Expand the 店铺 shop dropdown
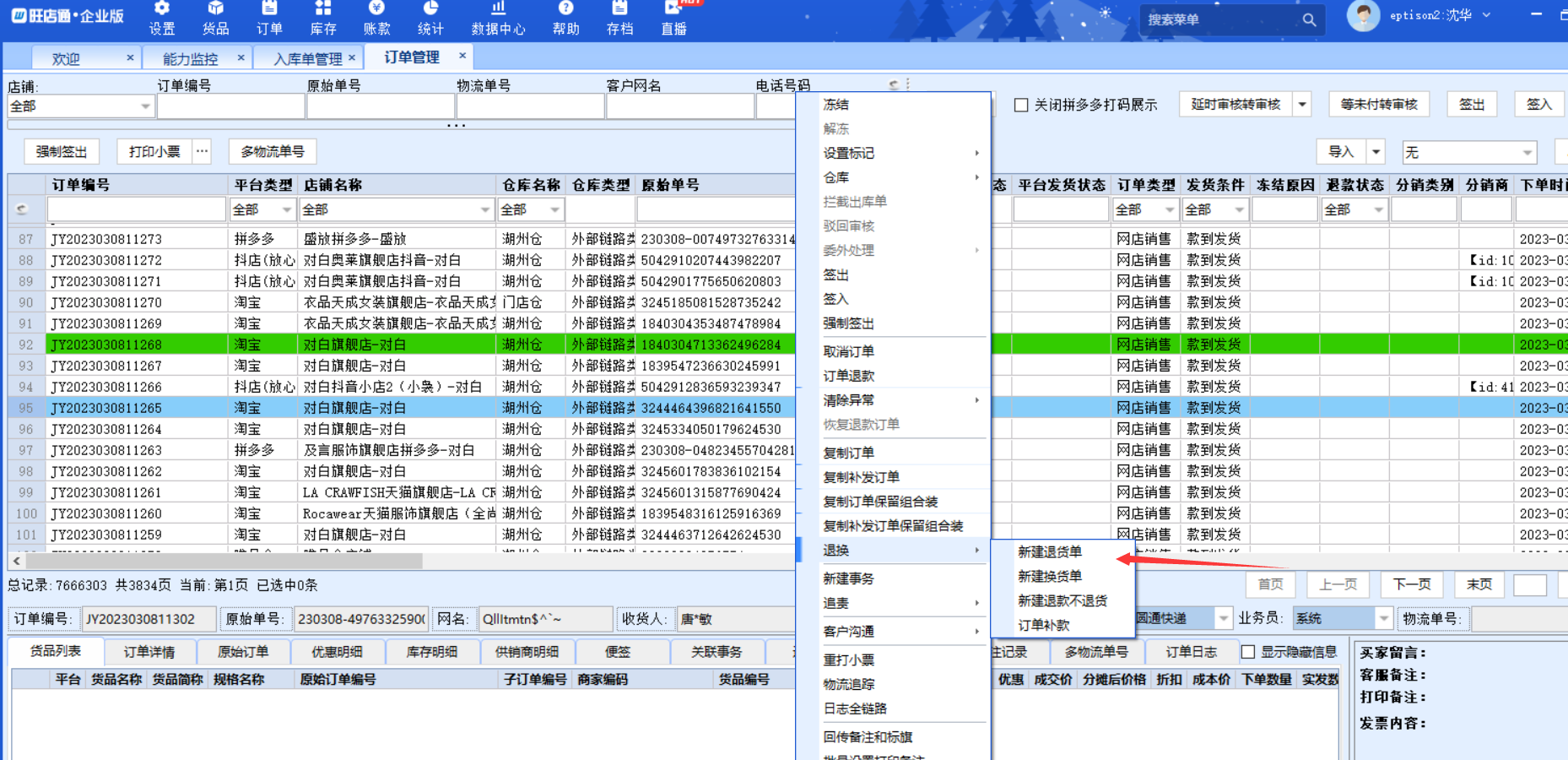This screenshot has height=760, width=1568. tap(145, 106)
